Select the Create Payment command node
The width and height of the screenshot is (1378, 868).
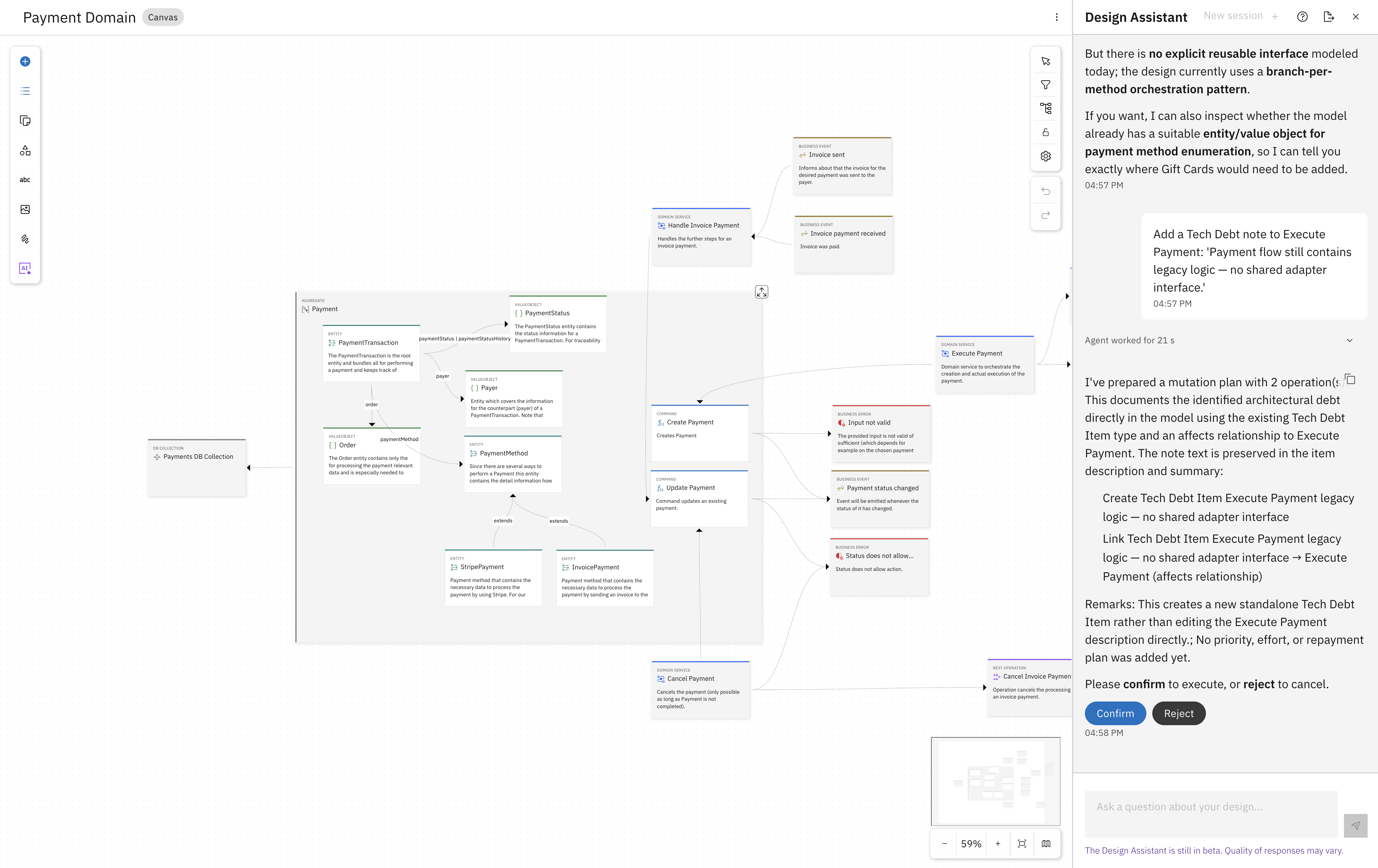coord(699,433)
